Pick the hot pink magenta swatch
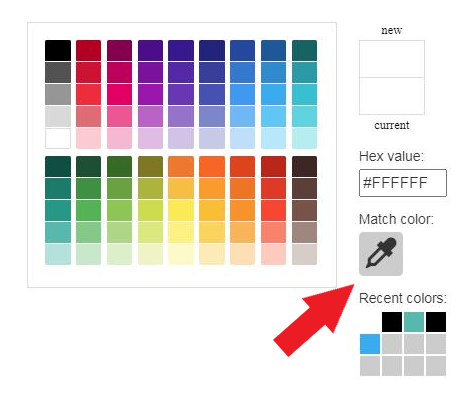 pyautogui.click(x=119, y=94)
